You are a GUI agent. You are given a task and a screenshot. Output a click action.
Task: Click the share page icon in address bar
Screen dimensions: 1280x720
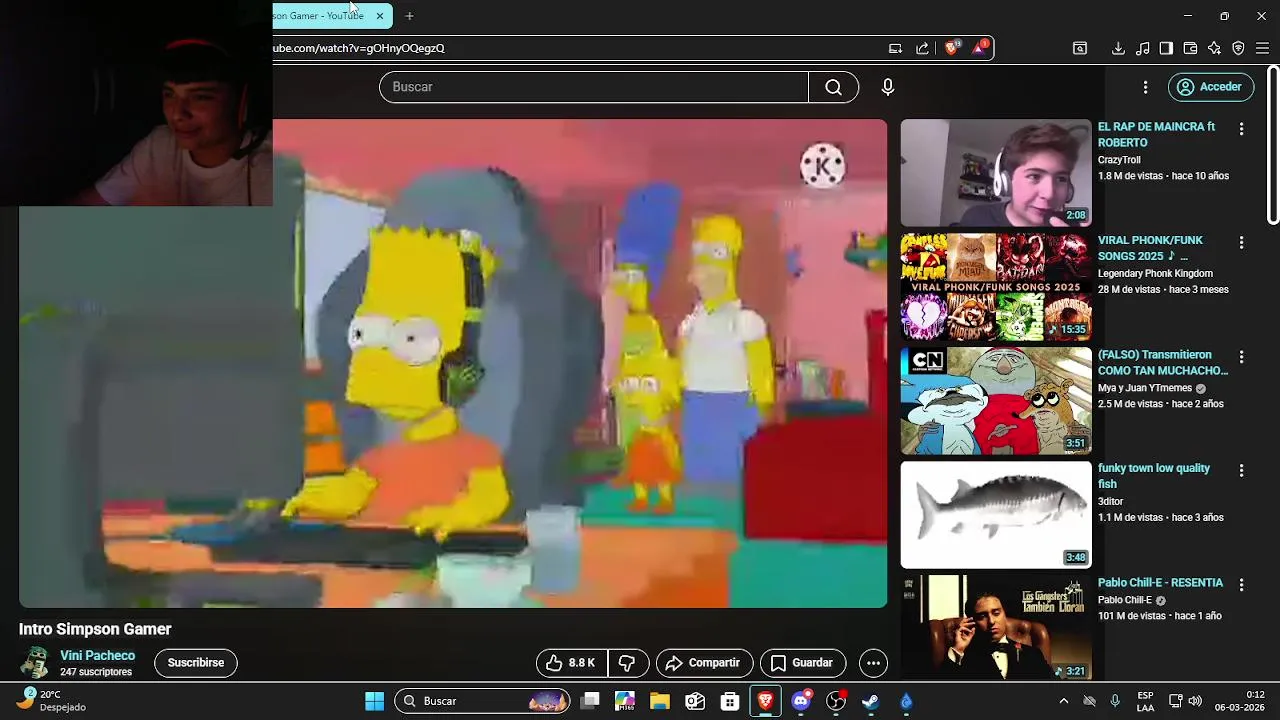coord(922,48)
